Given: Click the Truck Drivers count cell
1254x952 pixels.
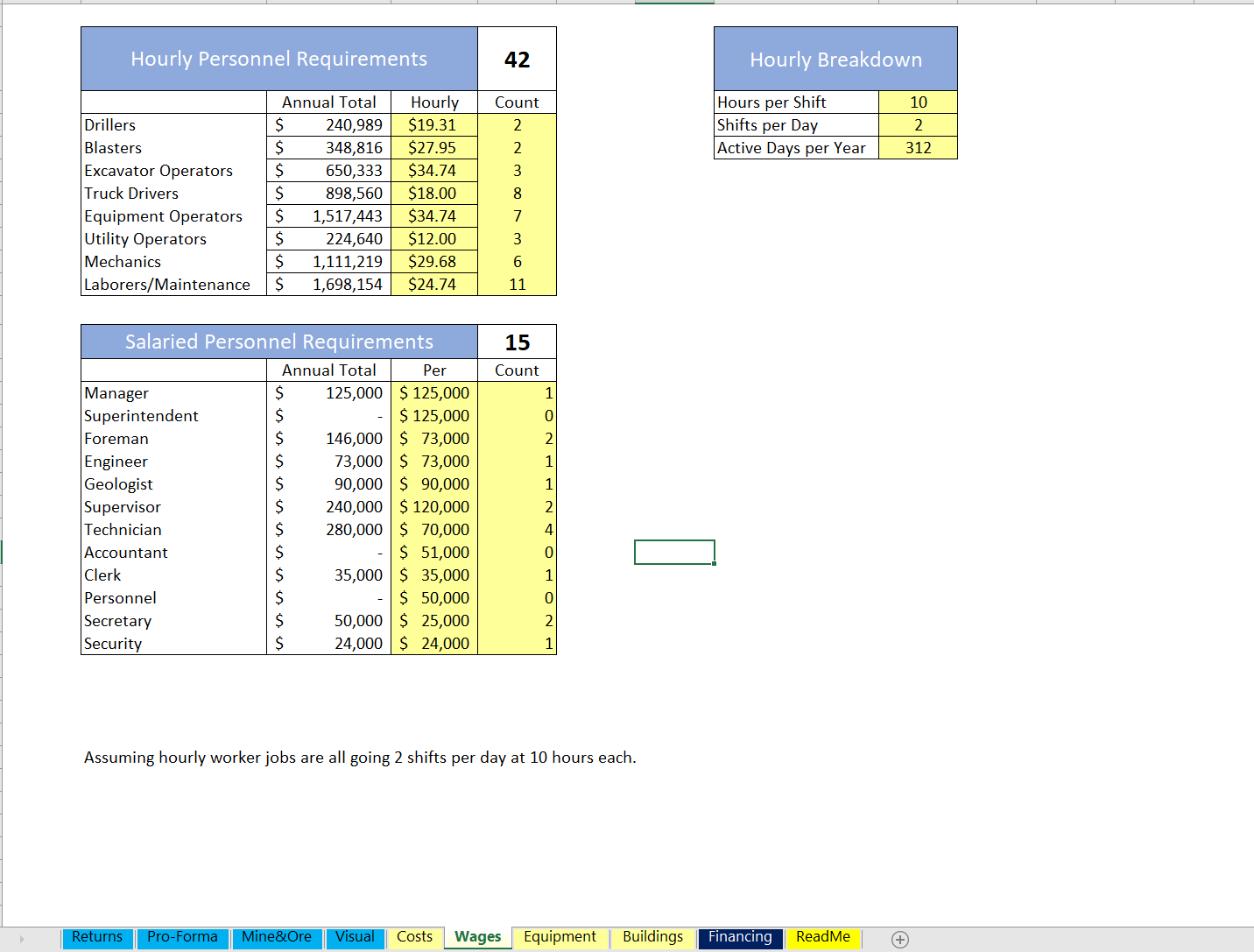Looking at the screenshot, I should [517, 194].
